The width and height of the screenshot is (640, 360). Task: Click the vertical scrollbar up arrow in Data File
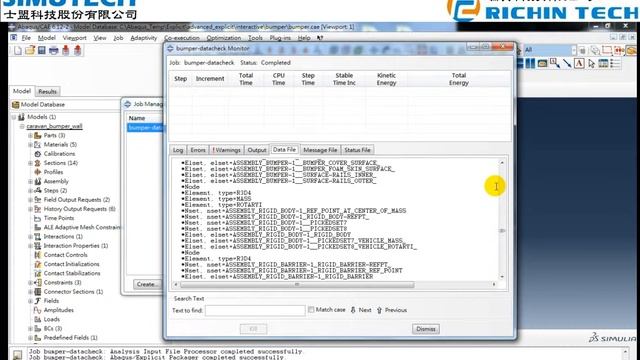coord(502,163)
